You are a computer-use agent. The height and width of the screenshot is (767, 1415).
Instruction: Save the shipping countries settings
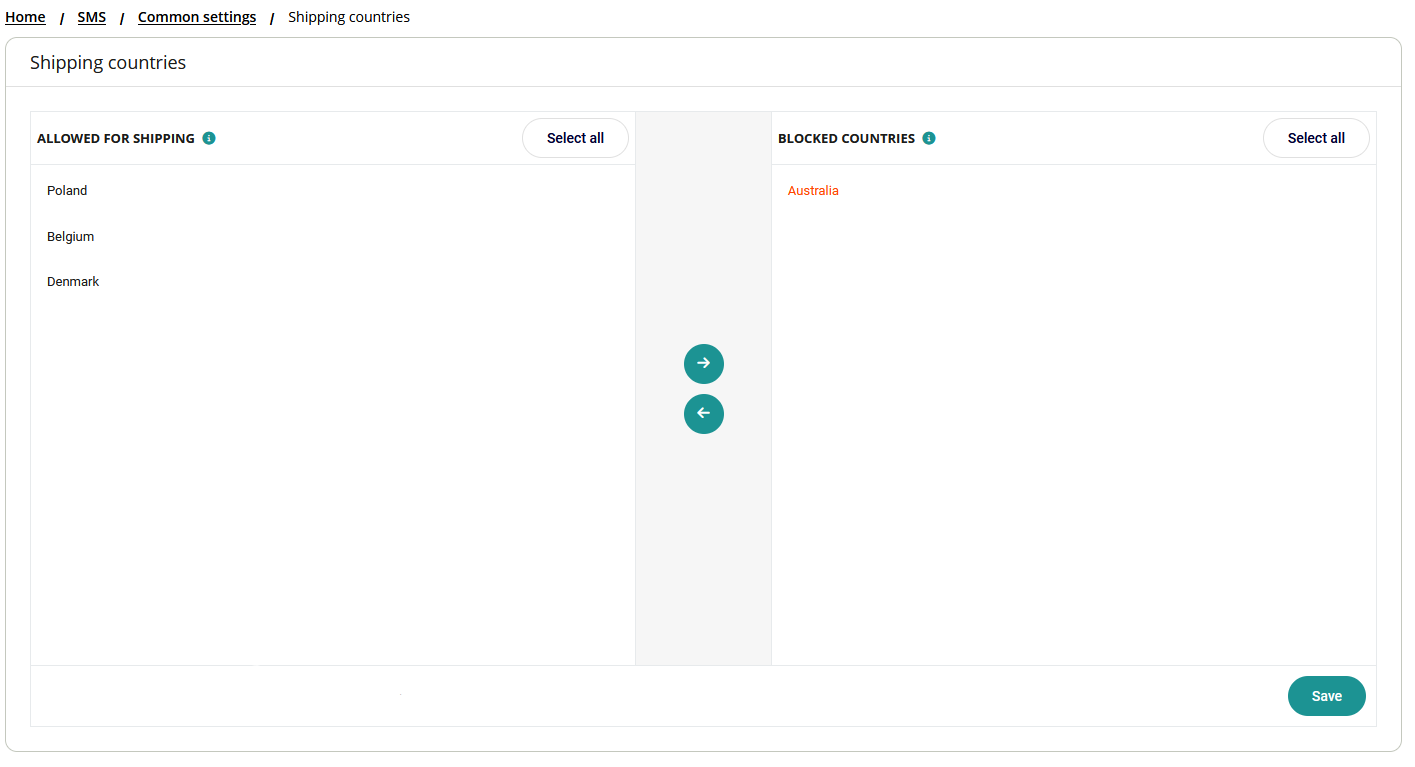tap(1326, 696)
